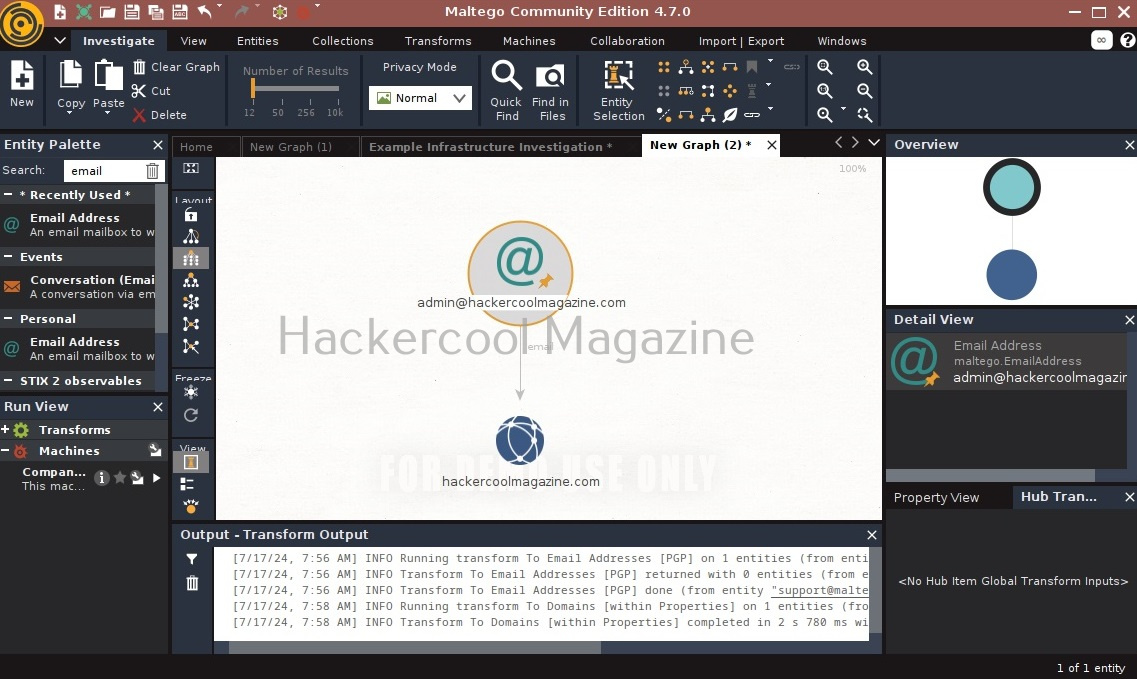Click the Detail View horizontal scrollbar
The width and height of the screenshot is (1137, 679).
click(x=991, y=475)
